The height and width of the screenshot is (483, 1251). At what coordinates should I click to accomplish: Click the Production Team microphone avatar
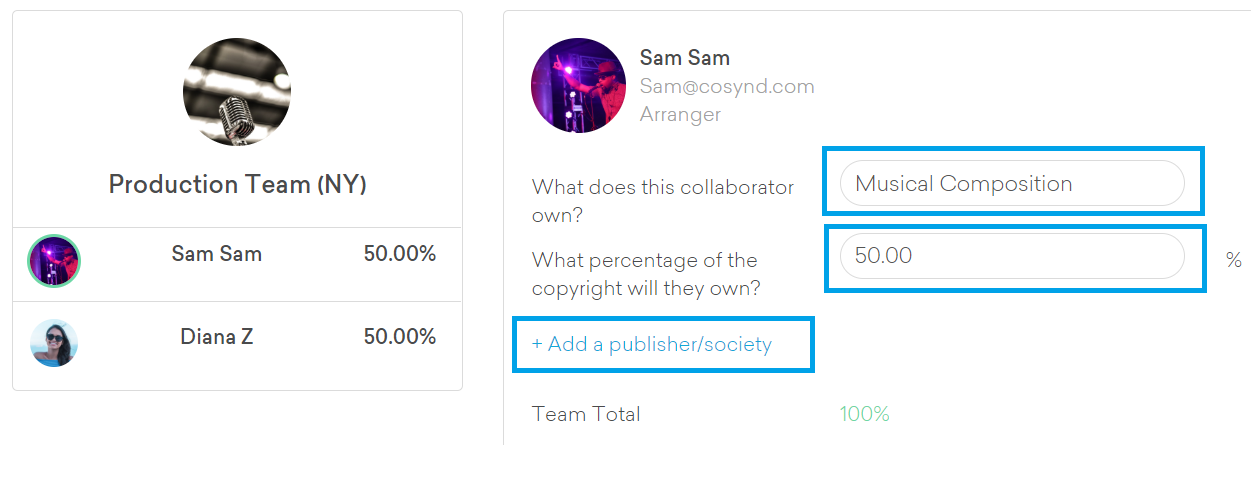(237, 92)
